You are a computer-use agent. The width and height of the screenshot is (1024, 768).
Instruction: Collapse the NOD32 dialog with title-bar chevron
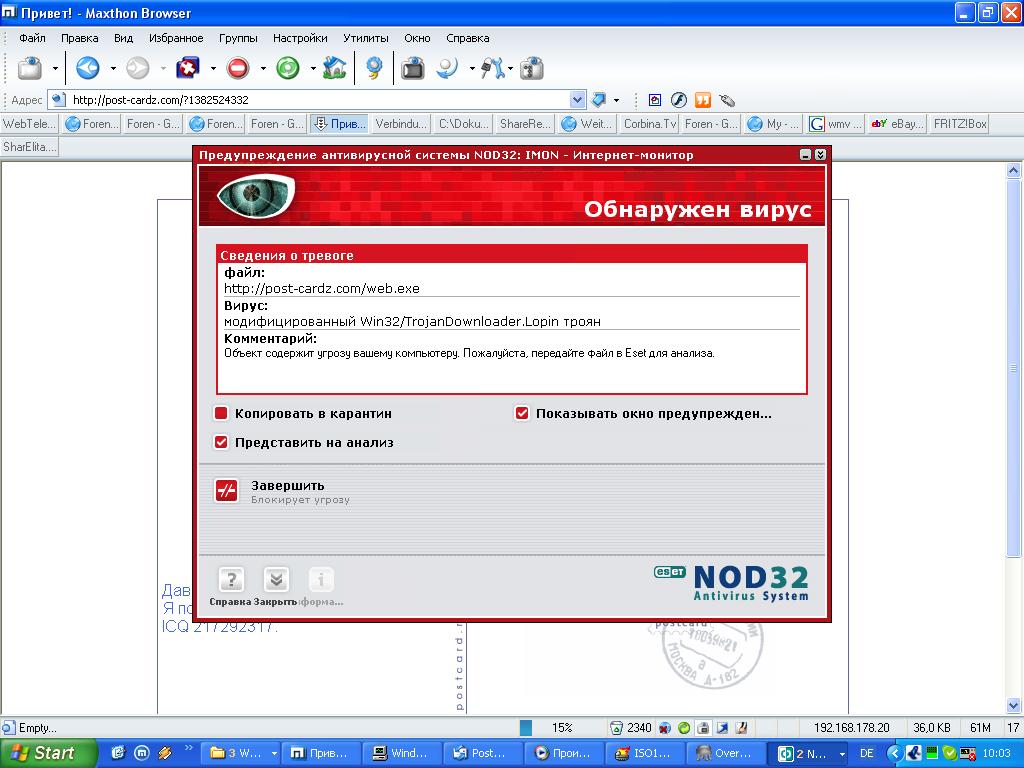(x=820, y=155)
